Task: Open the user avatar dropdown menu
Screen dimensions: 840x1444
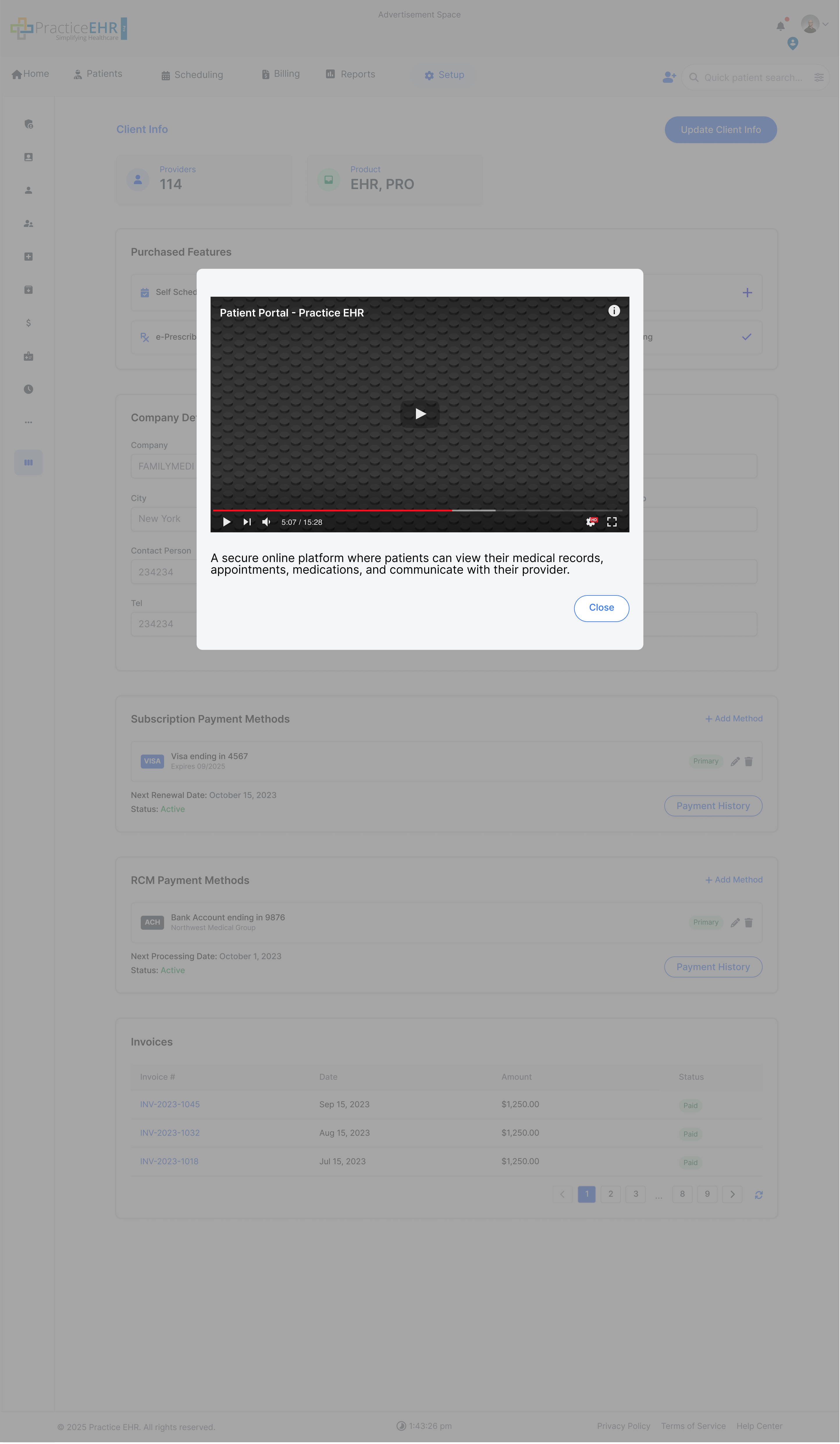Action: click(811, 24)
